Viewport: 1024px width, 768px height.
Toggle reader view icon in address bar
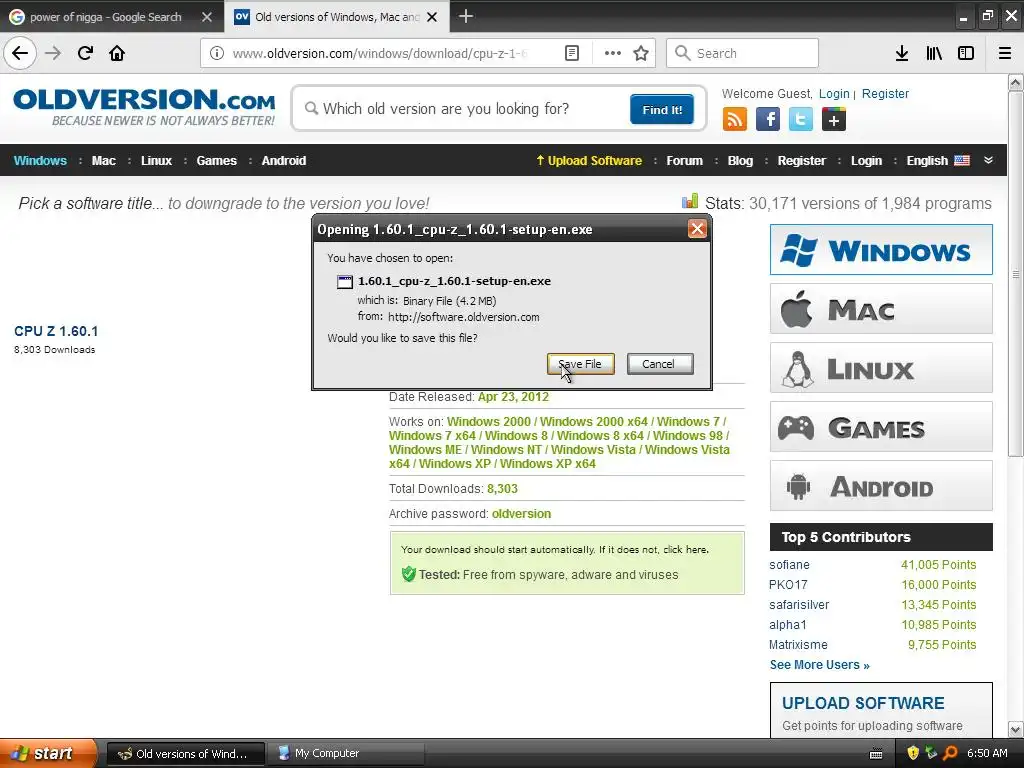(x=571, y=53)
